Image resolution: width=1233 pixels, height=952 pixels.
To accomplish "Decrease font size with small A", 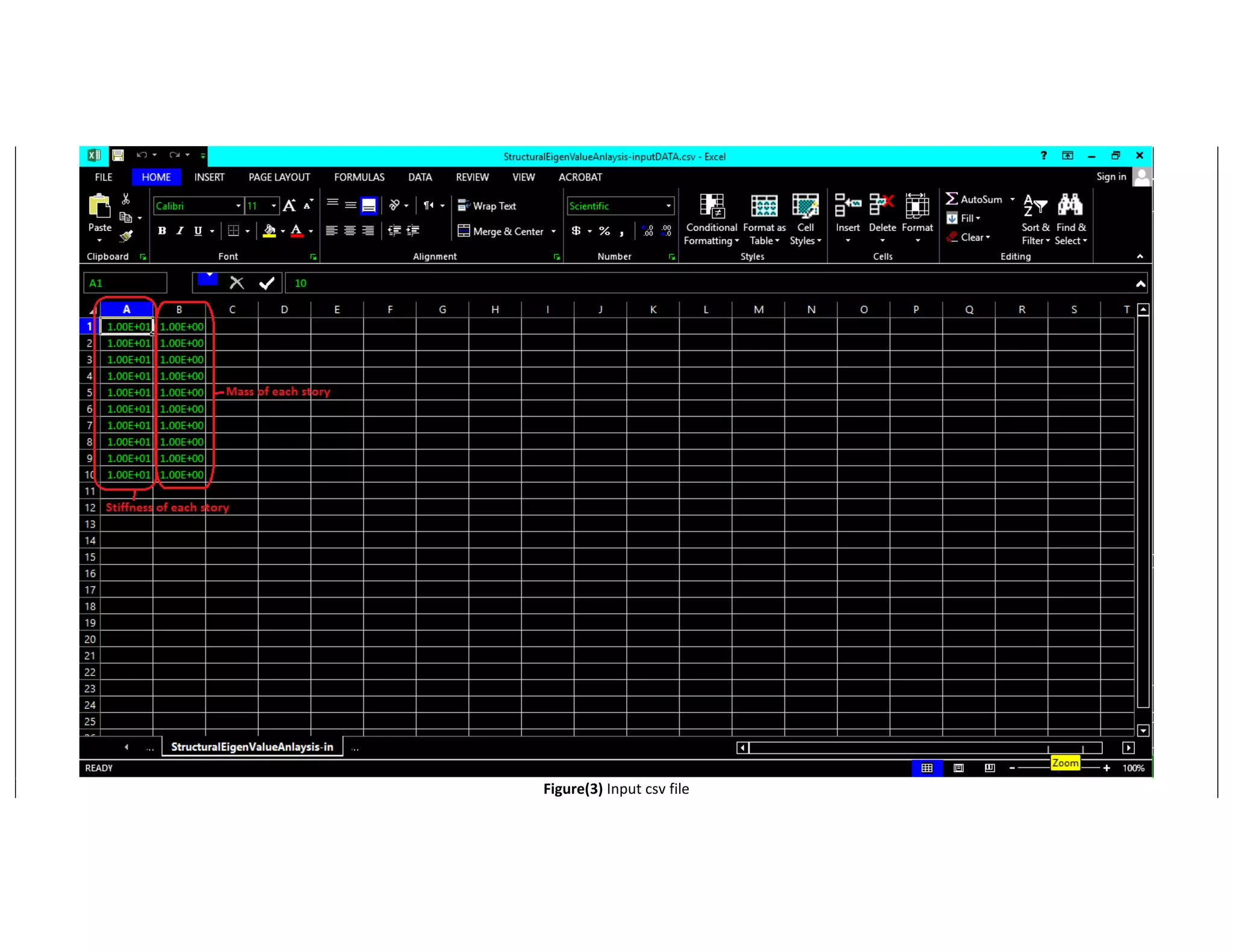I will point(308,205).
